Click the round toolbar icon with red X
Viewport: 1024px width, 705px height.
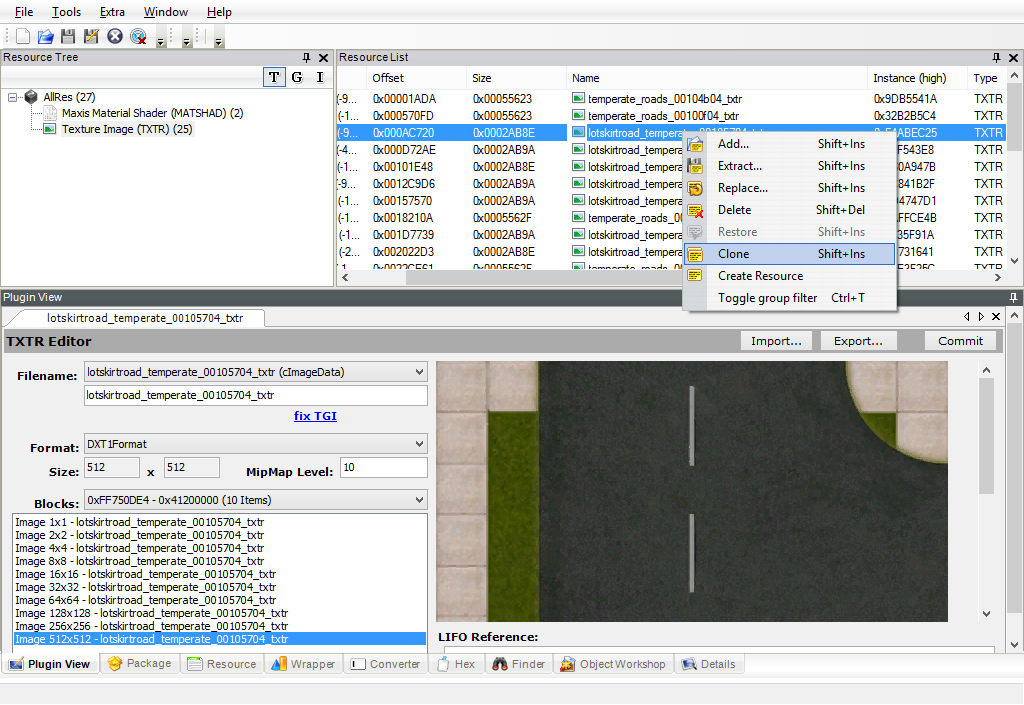tap(138, 37)
